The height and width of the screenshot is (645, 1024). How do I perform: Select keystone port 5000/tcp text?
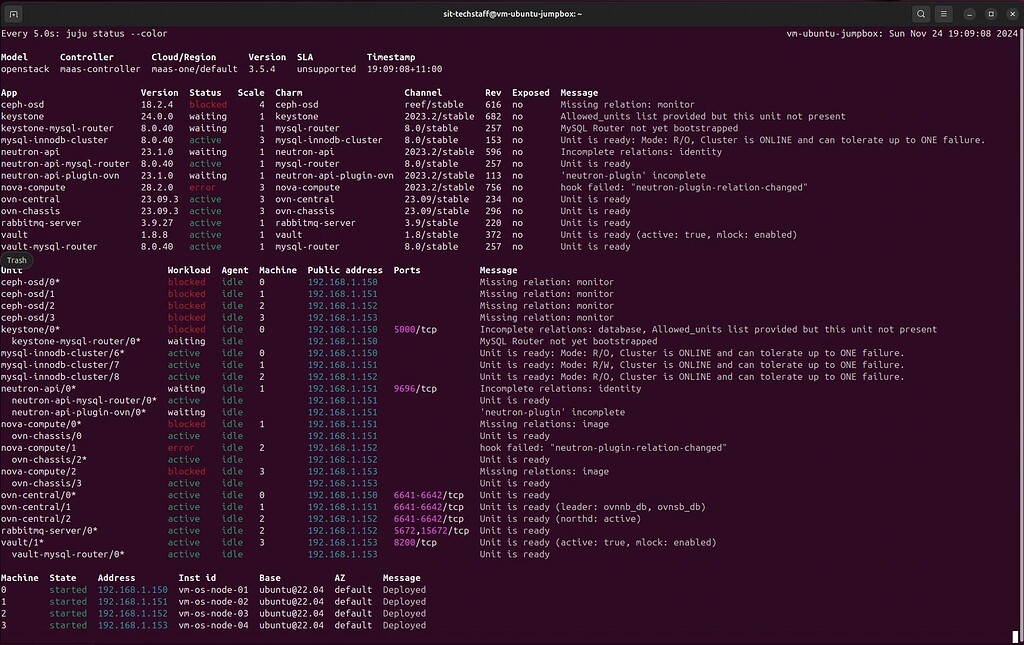click(x=415, y=330)
